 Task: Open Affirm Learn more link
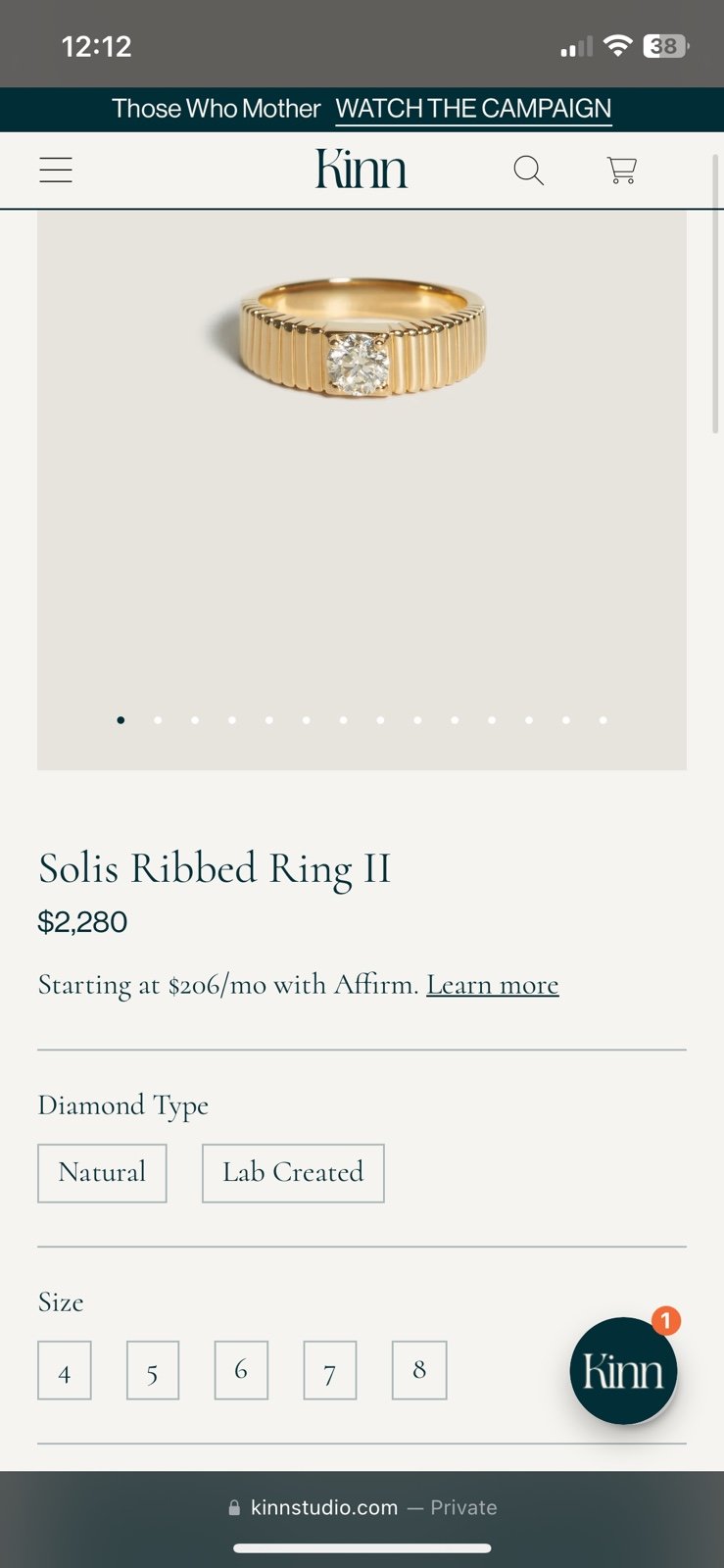[x=493, y=985]
